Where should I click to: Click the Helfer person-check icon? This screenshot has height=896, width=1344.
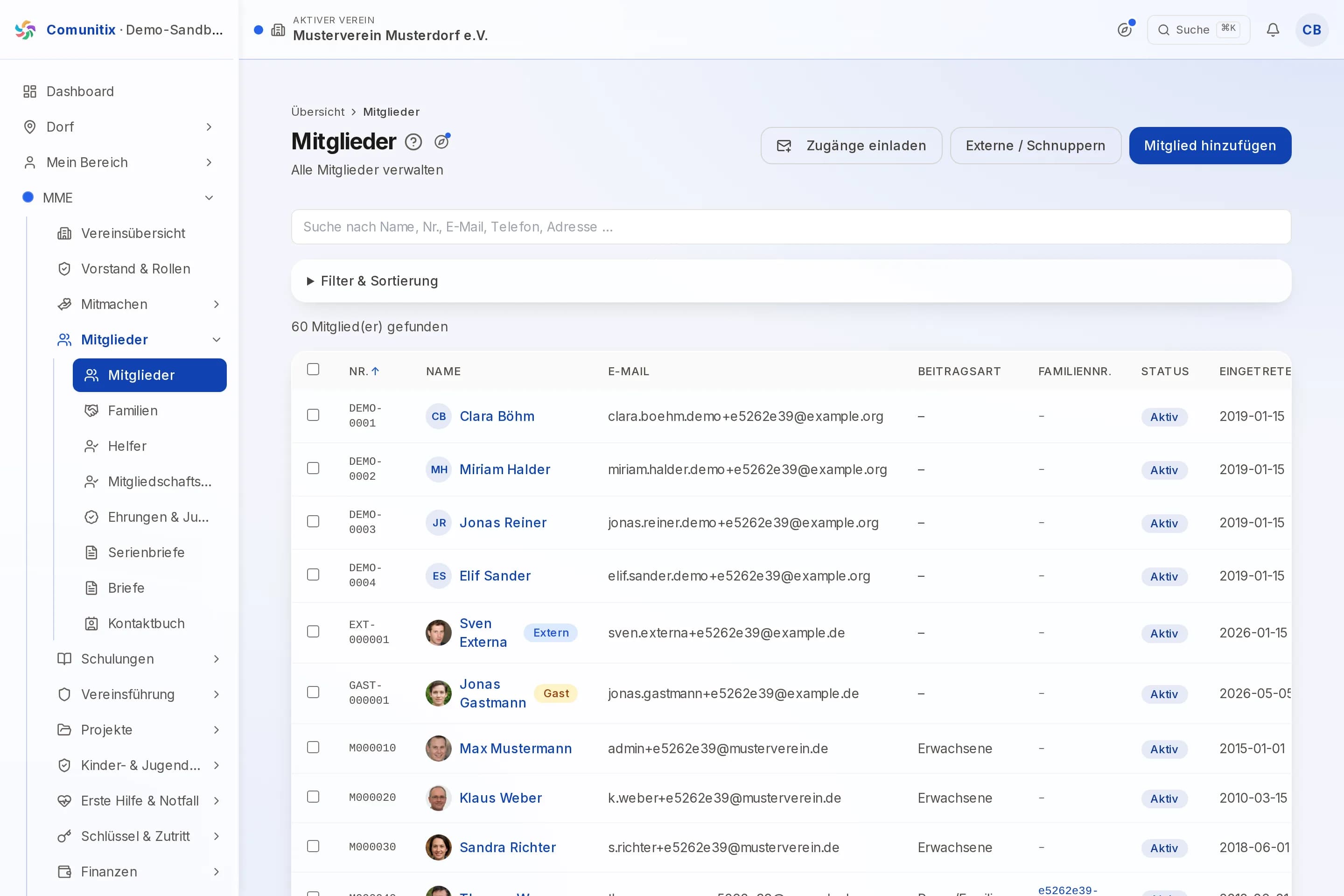click(91, 446)
